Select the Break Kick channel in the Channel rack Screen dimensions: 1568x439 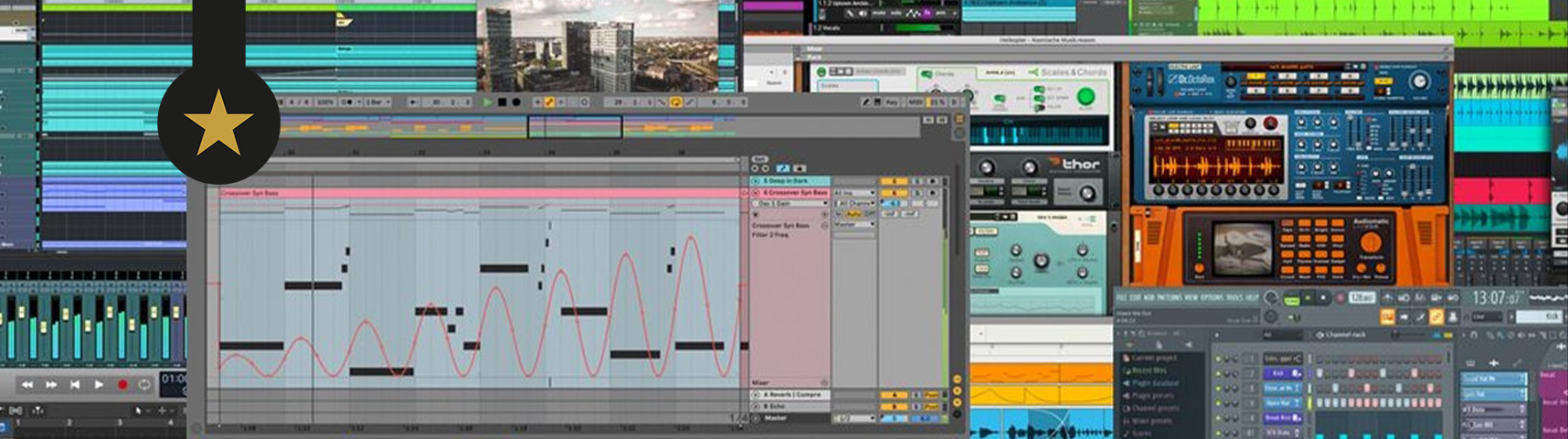click(x=1283, y=417)
